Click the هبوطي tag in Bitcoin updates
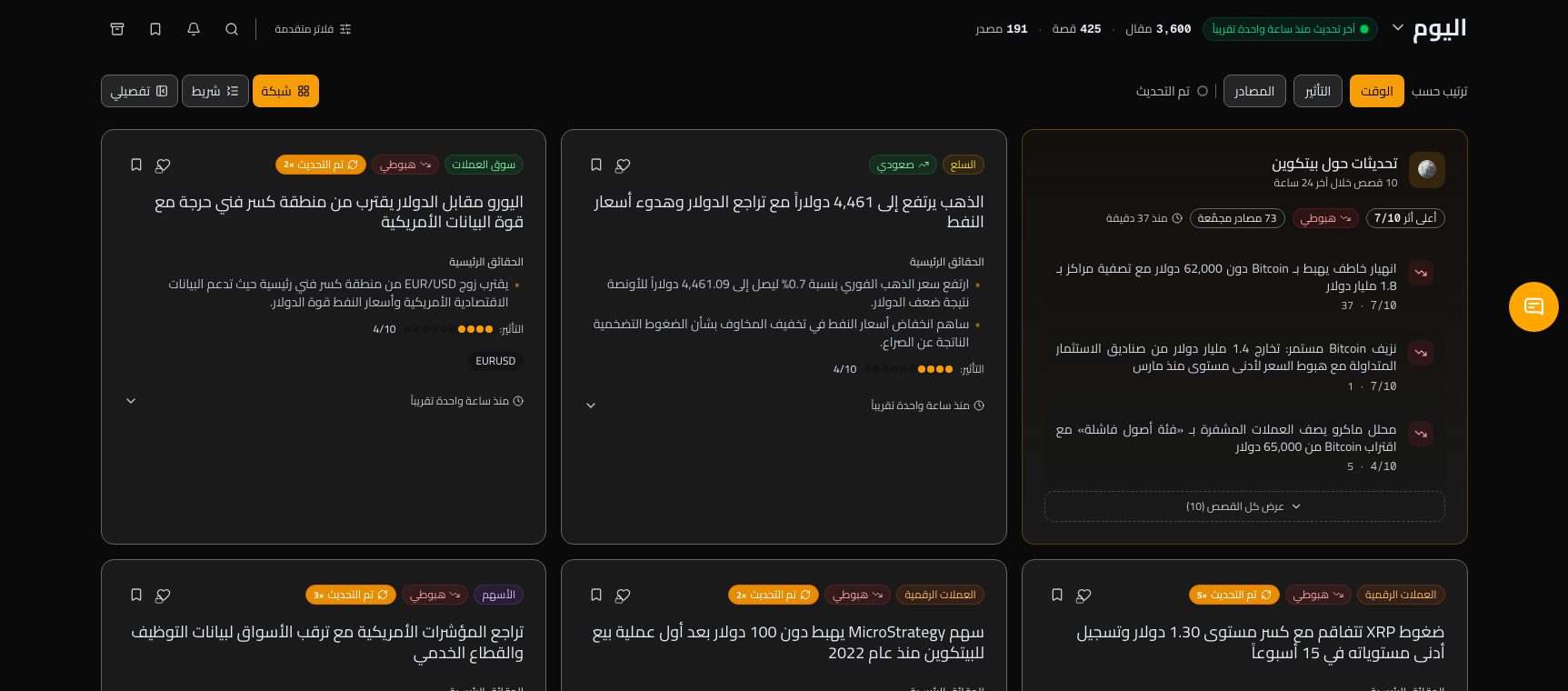1568x691 pixels. pyautogui.click(x=1326, y=218)
